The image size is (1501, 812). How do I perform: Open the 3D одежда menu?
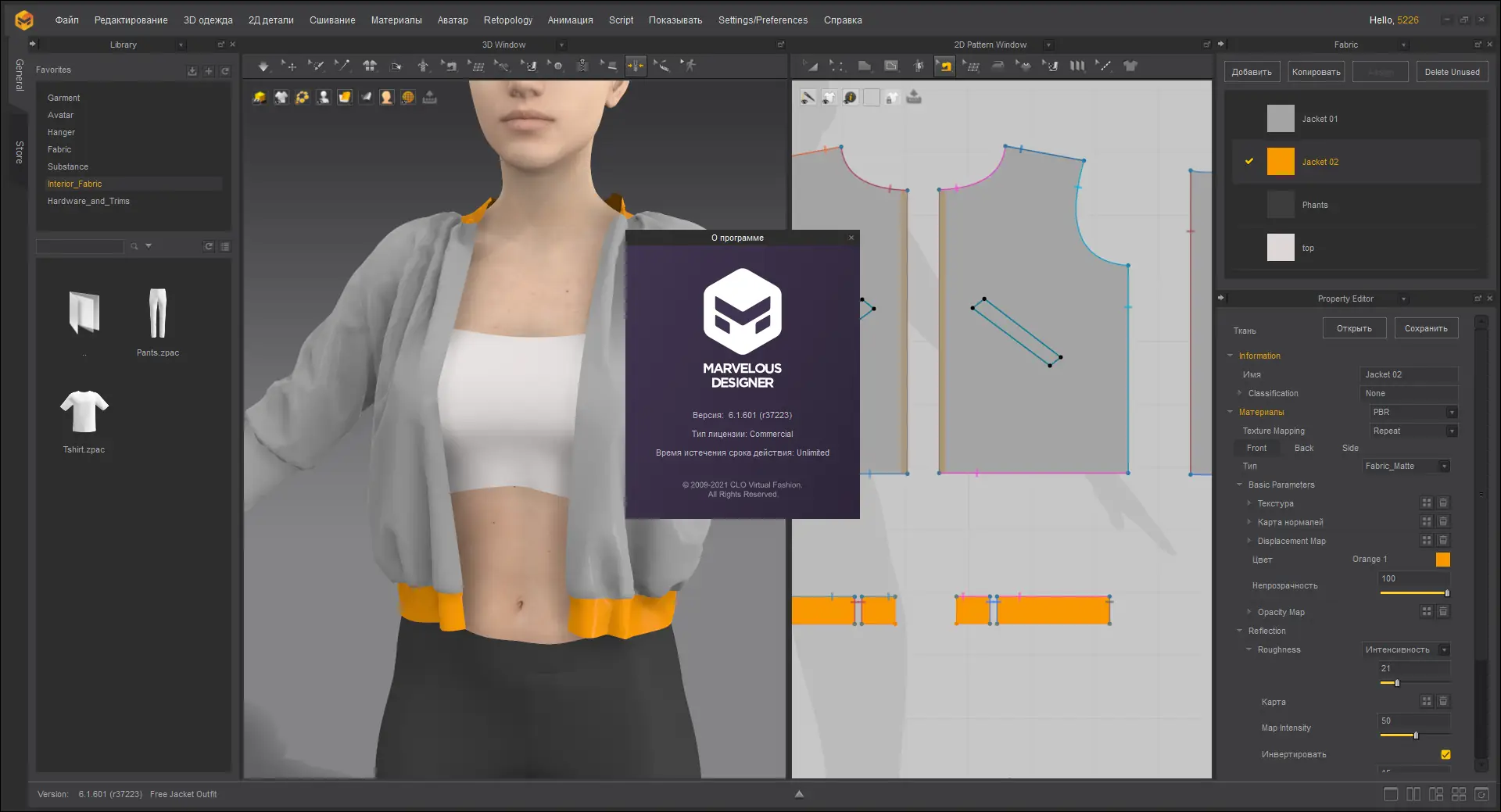tap(208, 20)
